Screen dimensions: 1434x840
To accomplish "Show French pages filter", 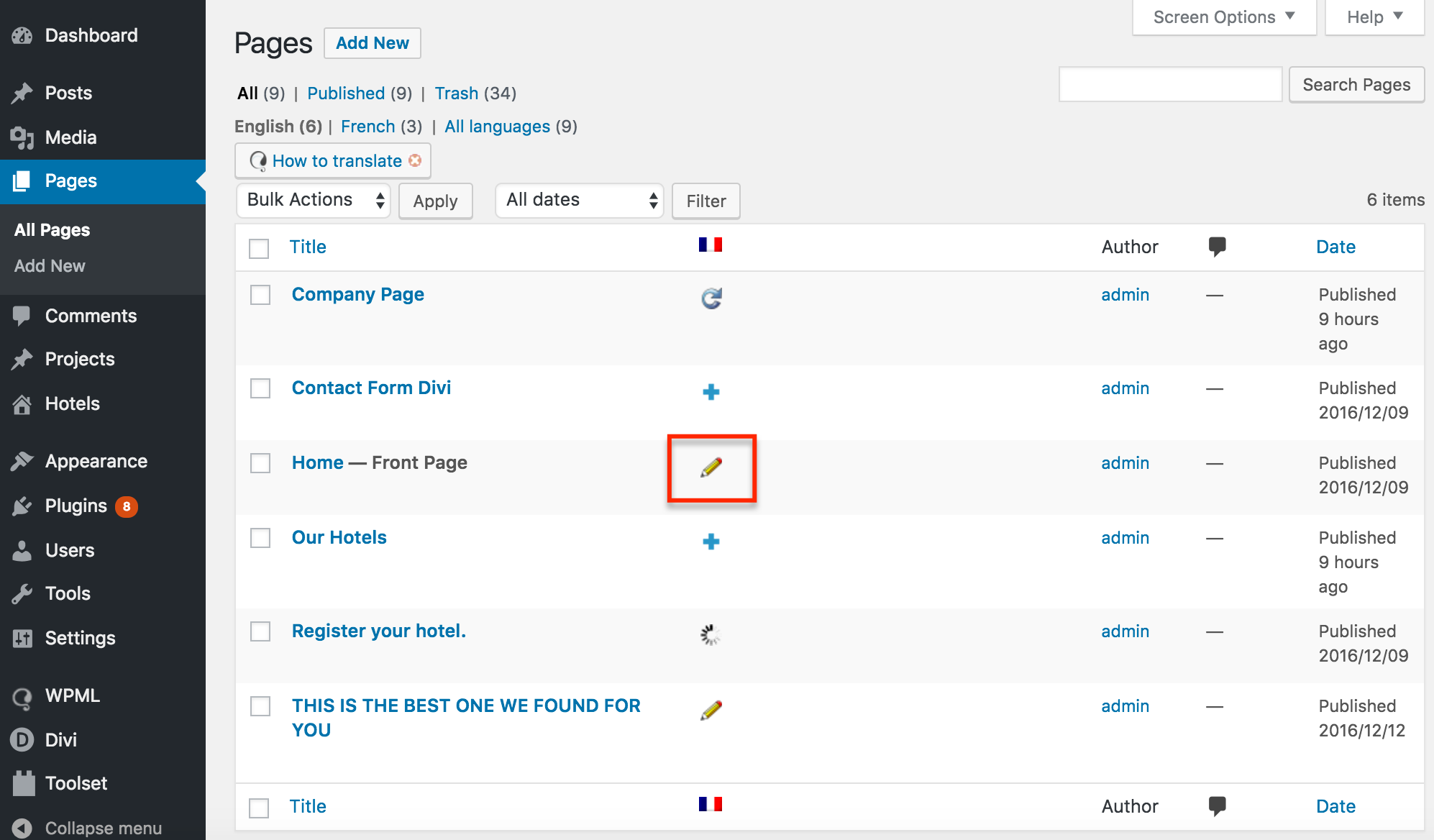I will (367, 127).
